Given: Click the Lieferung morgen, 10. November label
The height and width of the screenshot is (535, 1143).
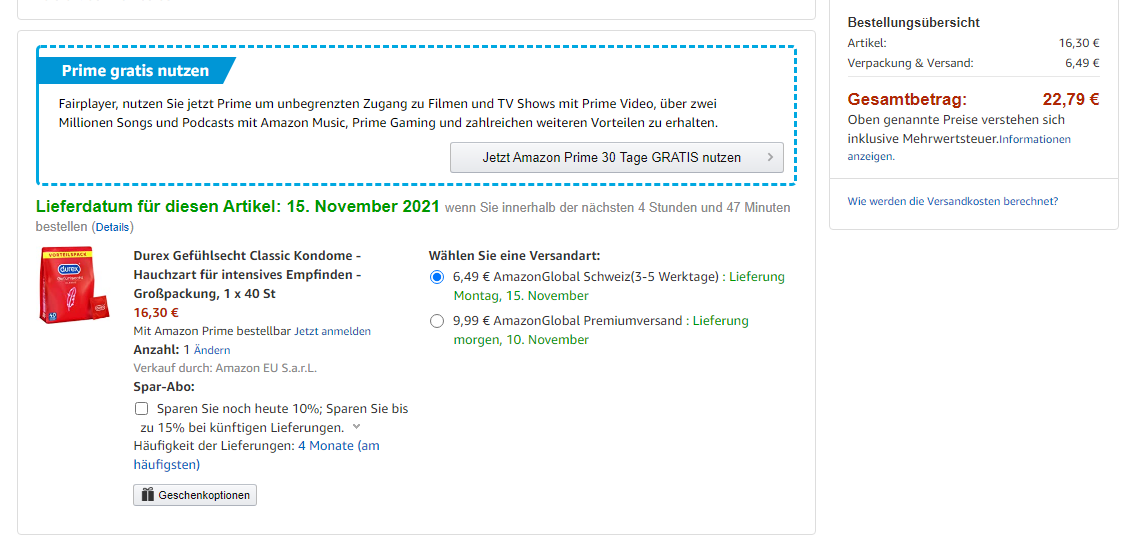Looking at the screenshot, I should pos(521,340).
